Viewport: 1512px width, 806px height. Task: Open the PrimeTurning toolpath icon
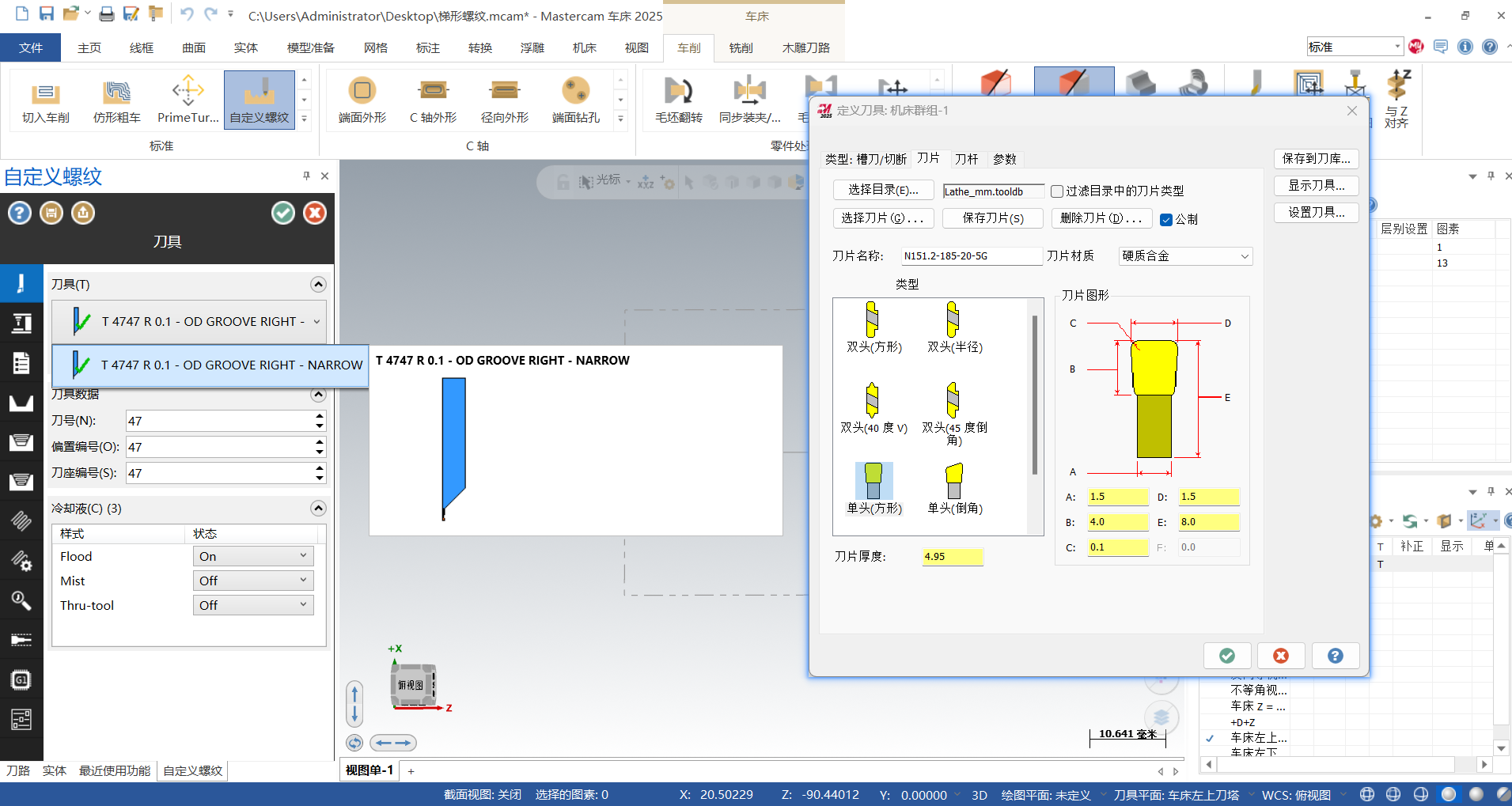pyautogui.click(x=188, y=100)
